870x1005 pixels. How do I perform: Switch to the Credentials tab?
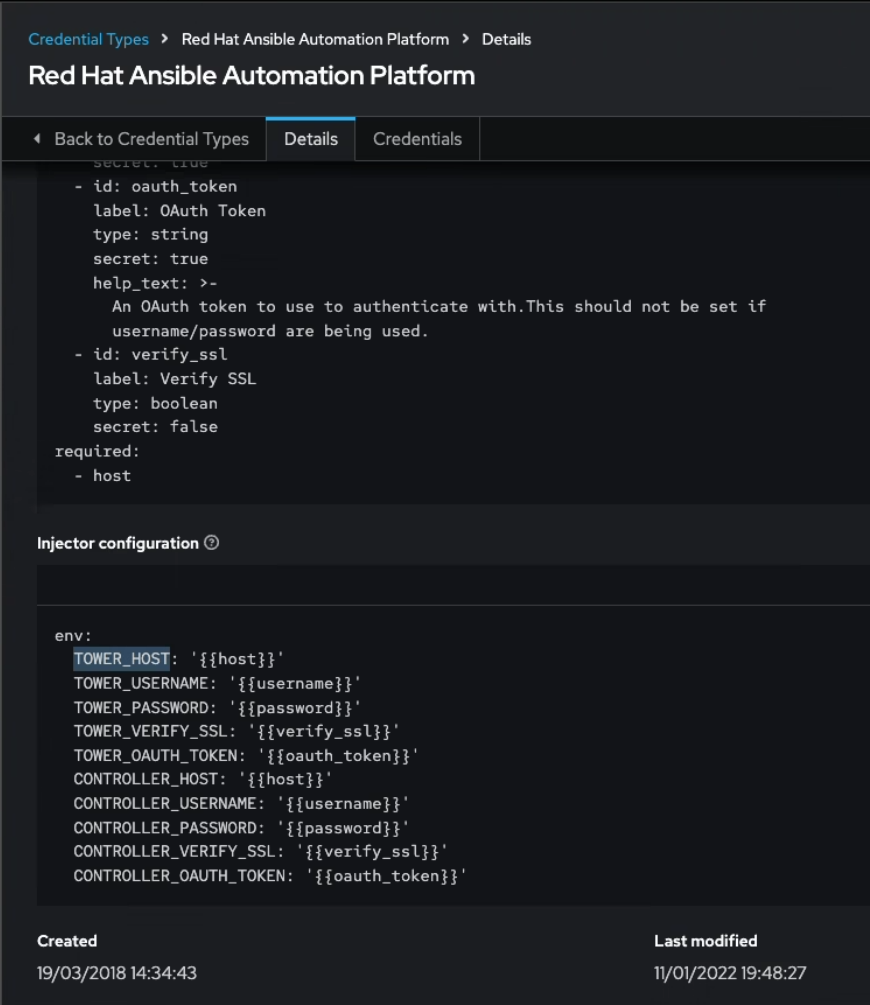click(x=417, y=139)
